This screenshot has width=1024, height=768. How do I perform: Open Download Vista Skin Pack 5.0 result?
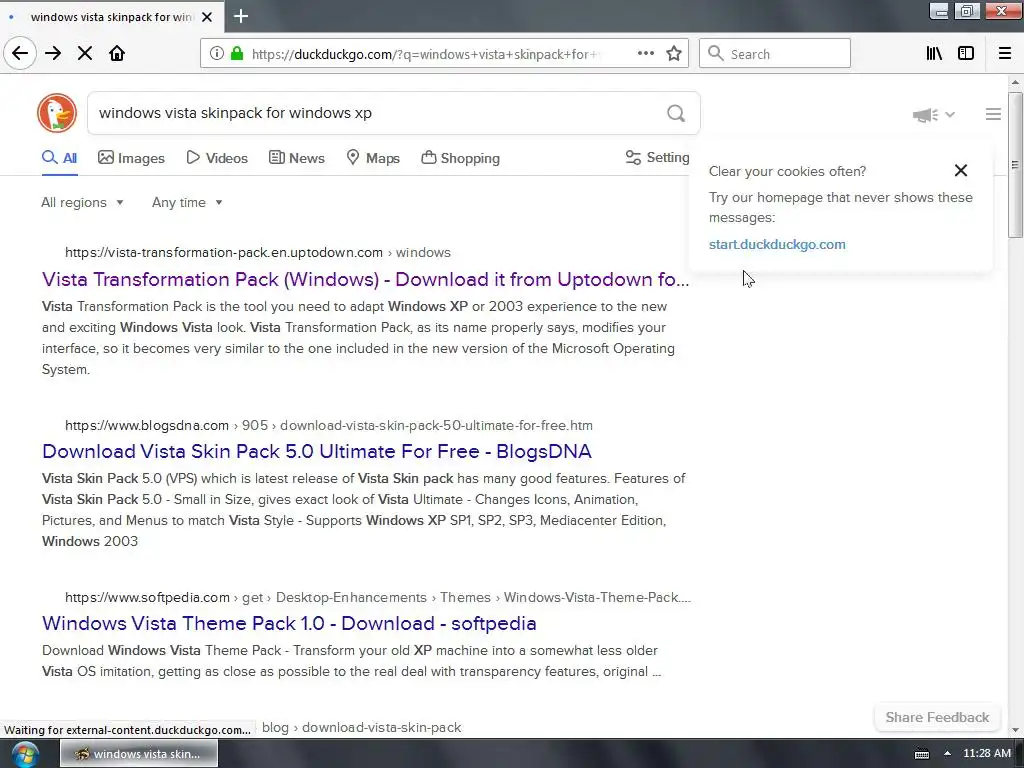tap(317, 451)
